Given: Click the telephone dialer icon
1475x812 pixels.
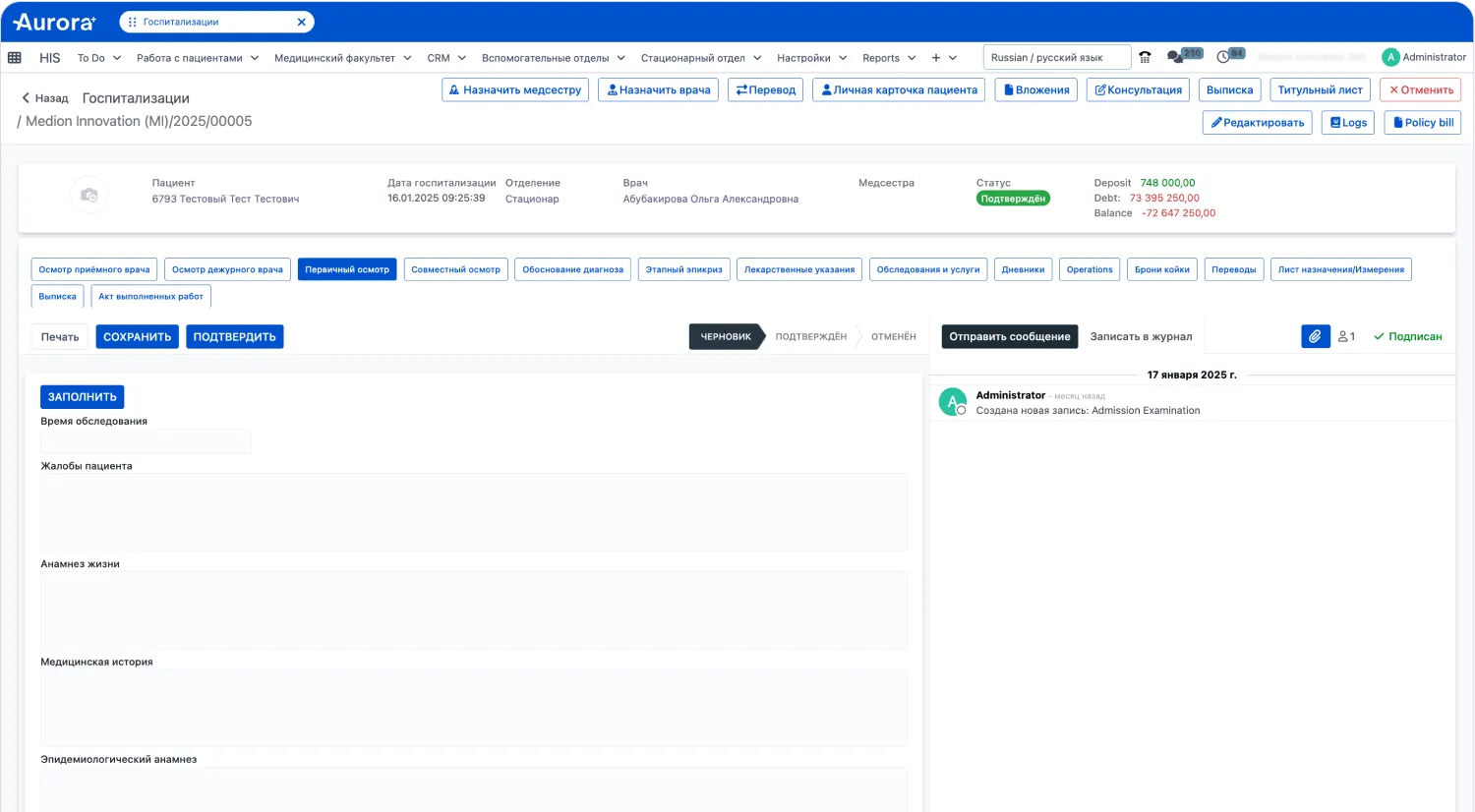Looking at the screenshot, I should coord(1145,57).
